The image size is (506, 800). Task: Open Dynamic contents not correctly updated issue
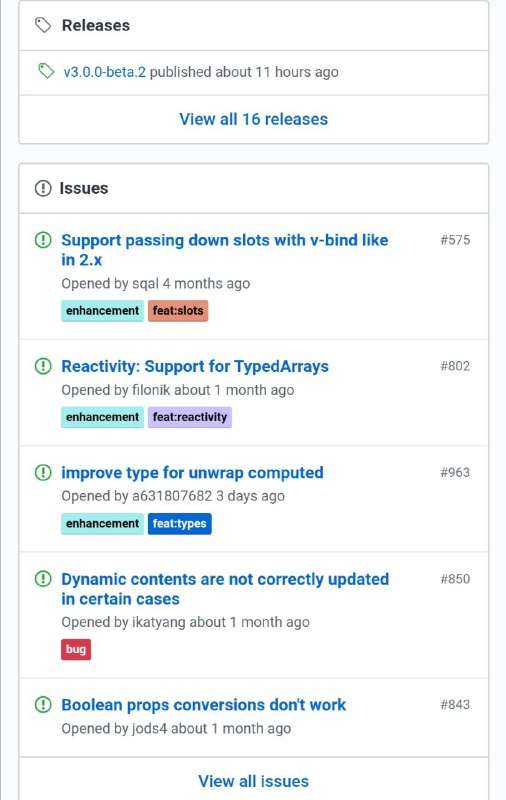(x=225, y=589)
